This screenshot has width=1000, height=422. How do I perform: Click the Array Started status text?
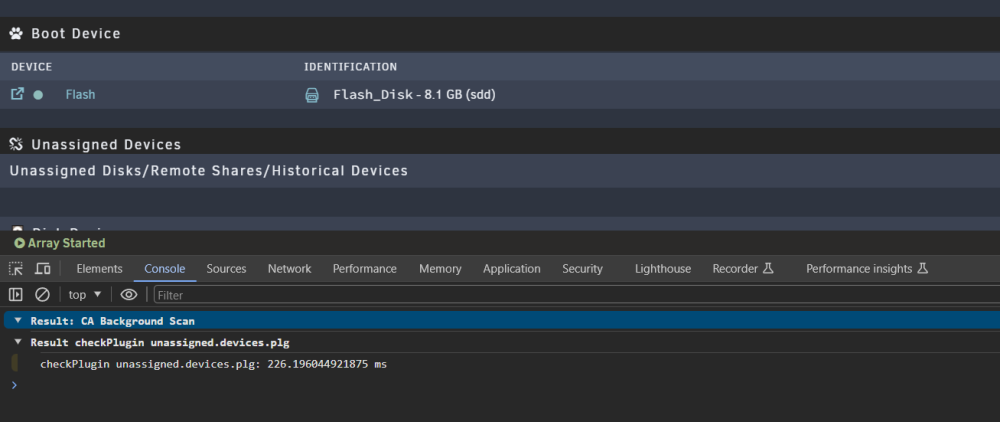pos(66,243)
